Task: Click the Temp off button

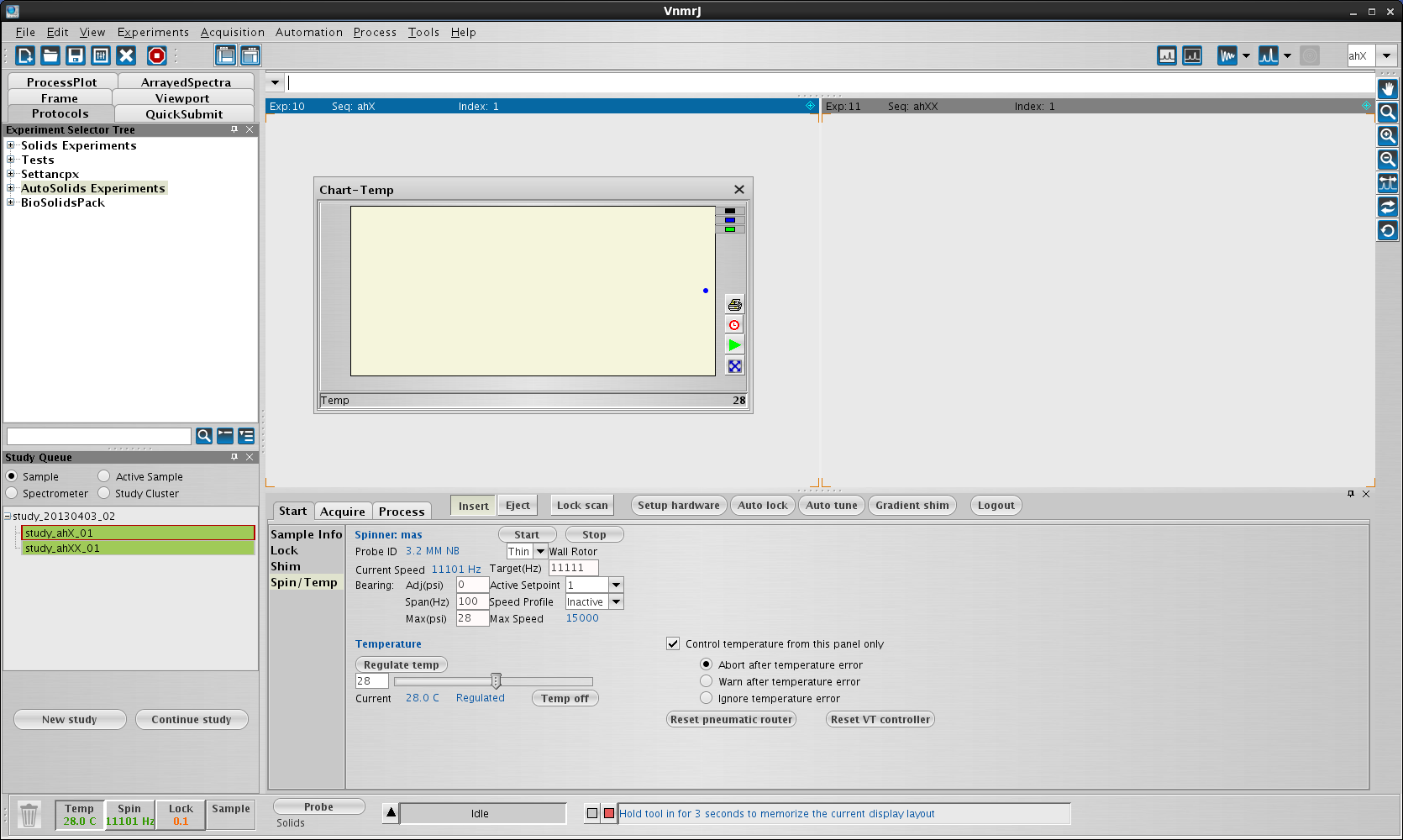Action: (x=565, y=698)
